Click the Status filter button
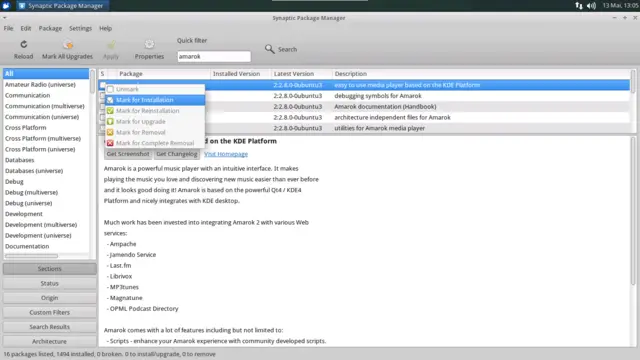The image size is (640, 360). (x=49, y=283)
